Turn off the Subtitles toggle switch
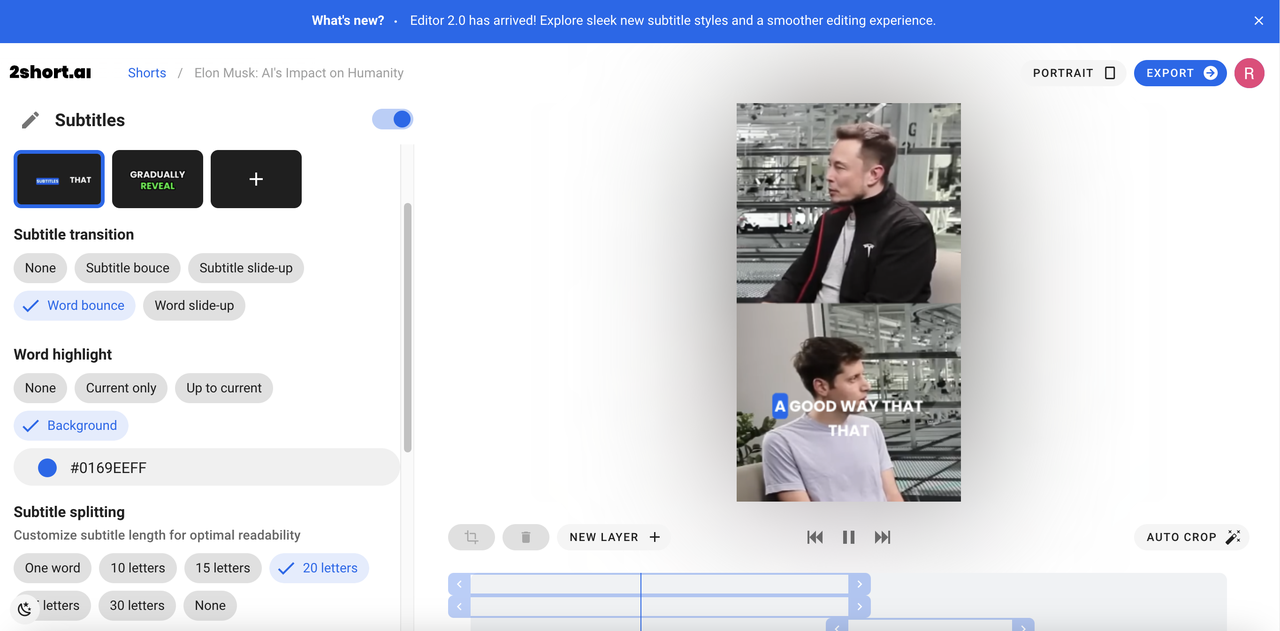The width and height of the screenshot is (1280, 631). pos(392,119)
